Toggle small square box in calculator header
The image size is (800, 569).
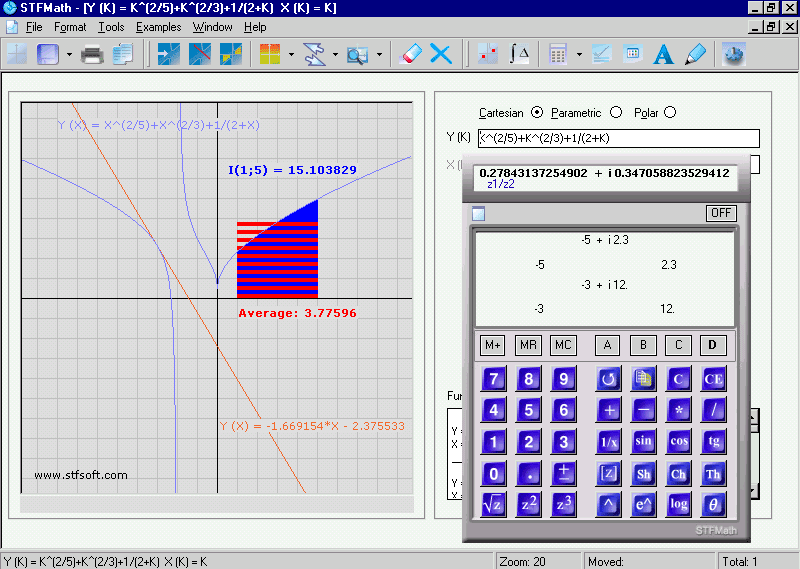click(479, 213)
